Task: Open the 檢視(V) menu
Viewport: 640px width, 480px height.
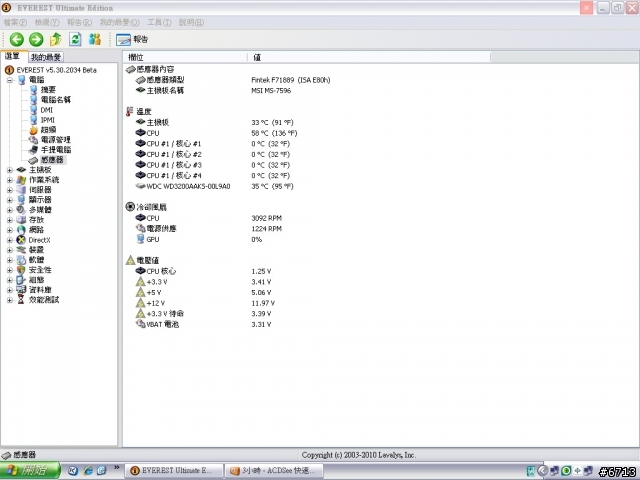Action: 47,22
